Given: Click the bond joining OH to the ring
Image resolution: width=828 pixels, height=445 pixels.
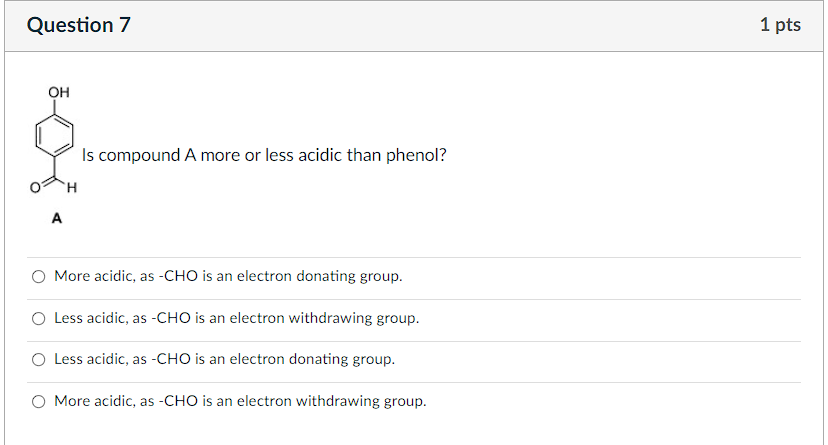Looking at the screenshot, I should pos(54,107).
